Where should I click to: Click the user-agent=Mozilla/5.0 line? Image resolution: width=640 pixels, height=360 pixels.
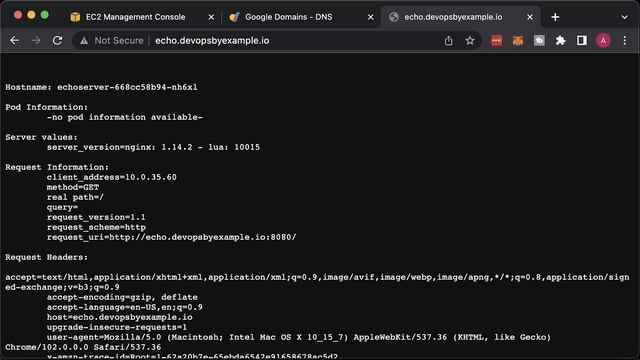pos(299,337)
